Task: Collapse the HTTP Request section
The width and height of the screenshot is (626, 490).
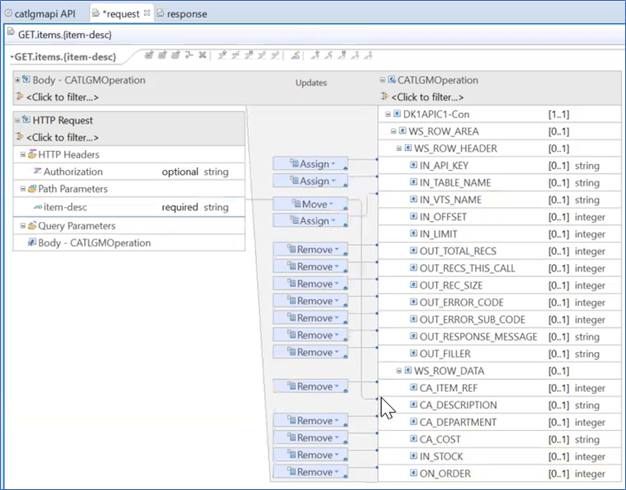Action: point(17,120)
